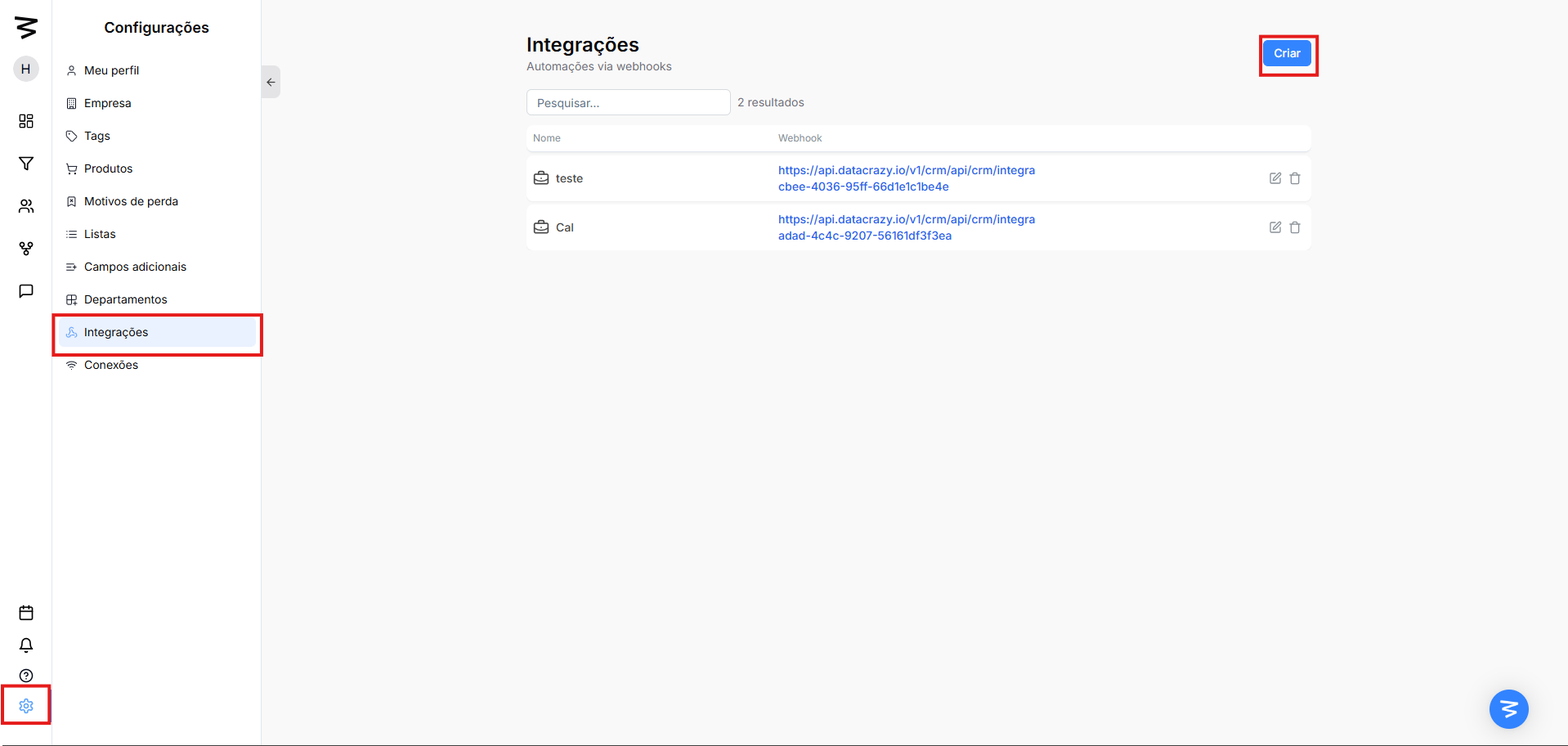Image resolution: width=1568 pixels, height=746 pixels.
Task: Open Listas settings
Action: coord(157,234)
